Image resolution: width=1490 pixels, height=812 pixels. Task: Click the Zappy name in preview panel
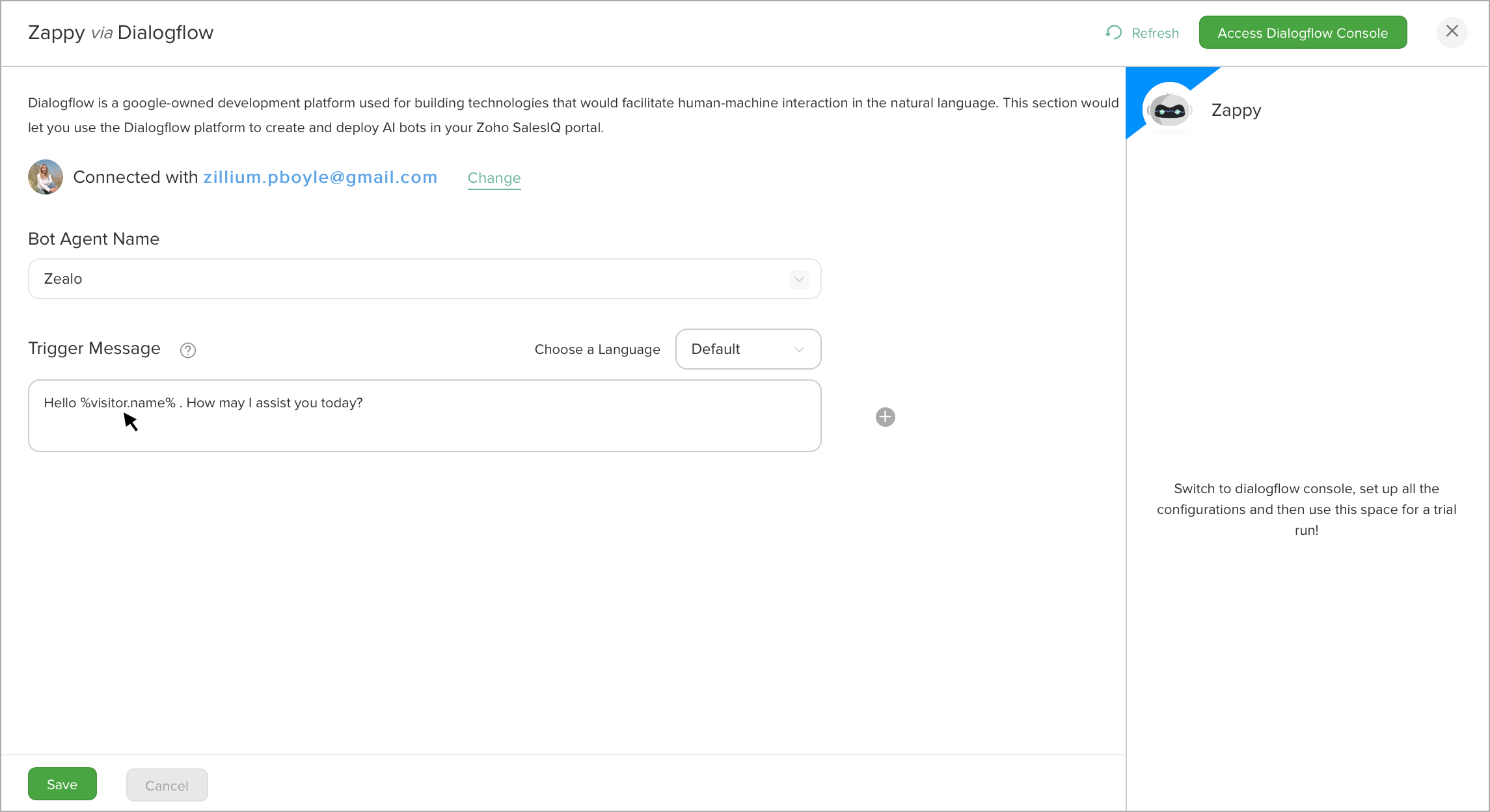coord(1236,110)
